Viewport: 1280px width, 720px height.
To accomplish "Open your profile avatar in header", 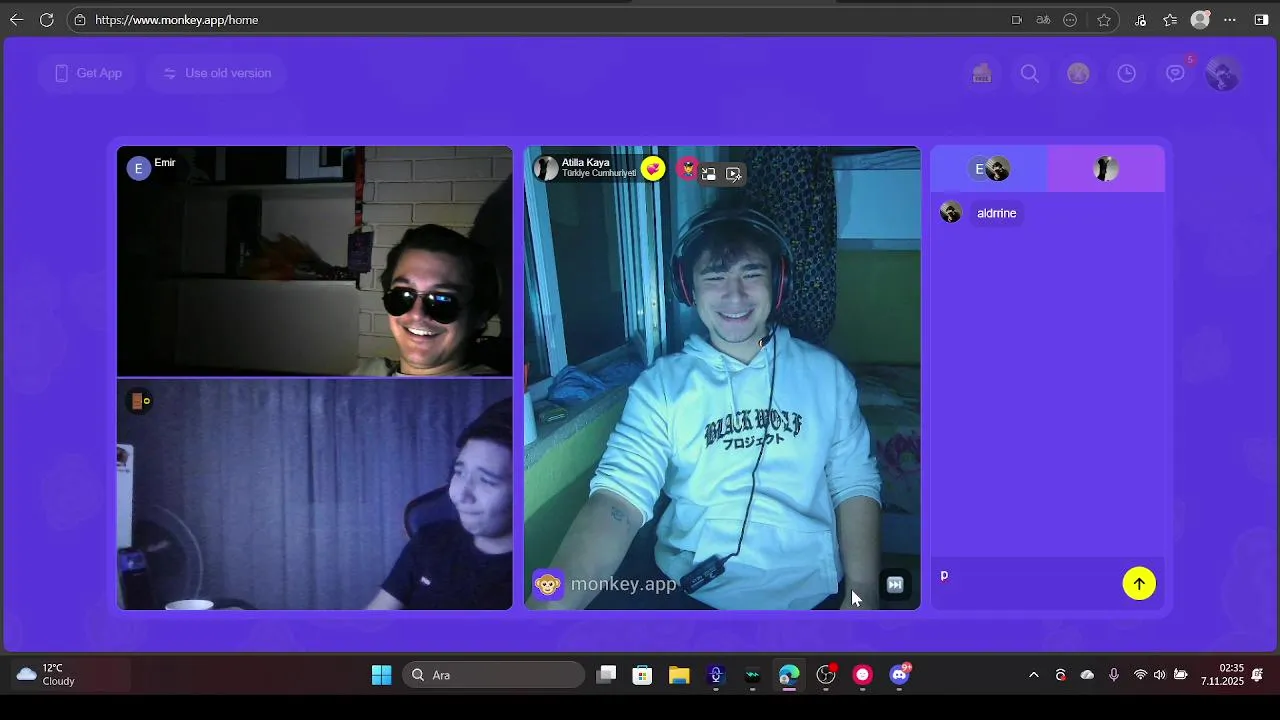I will click(x=1223, y=74).
